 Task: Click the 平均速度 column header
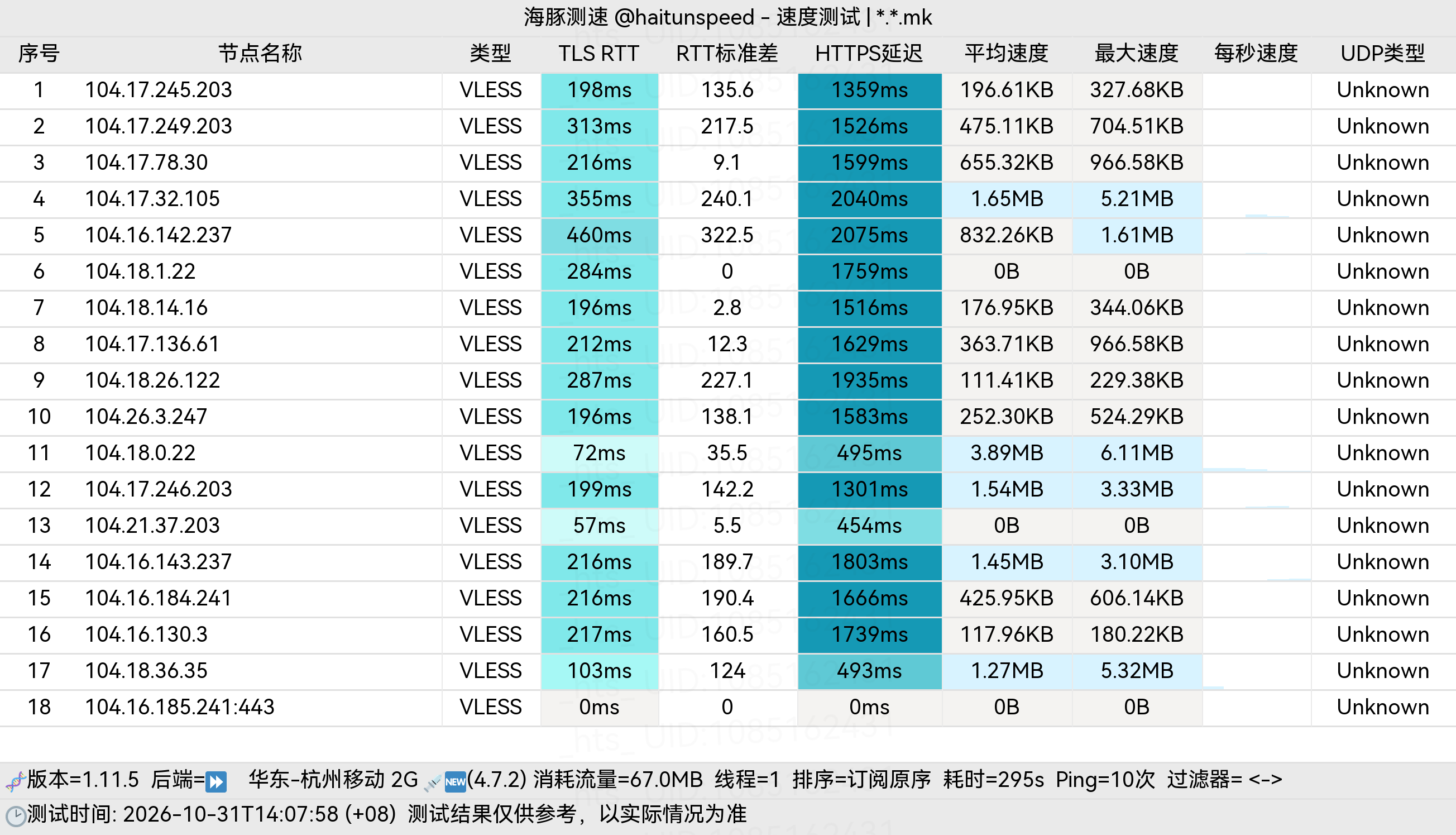pos(1006,53)
